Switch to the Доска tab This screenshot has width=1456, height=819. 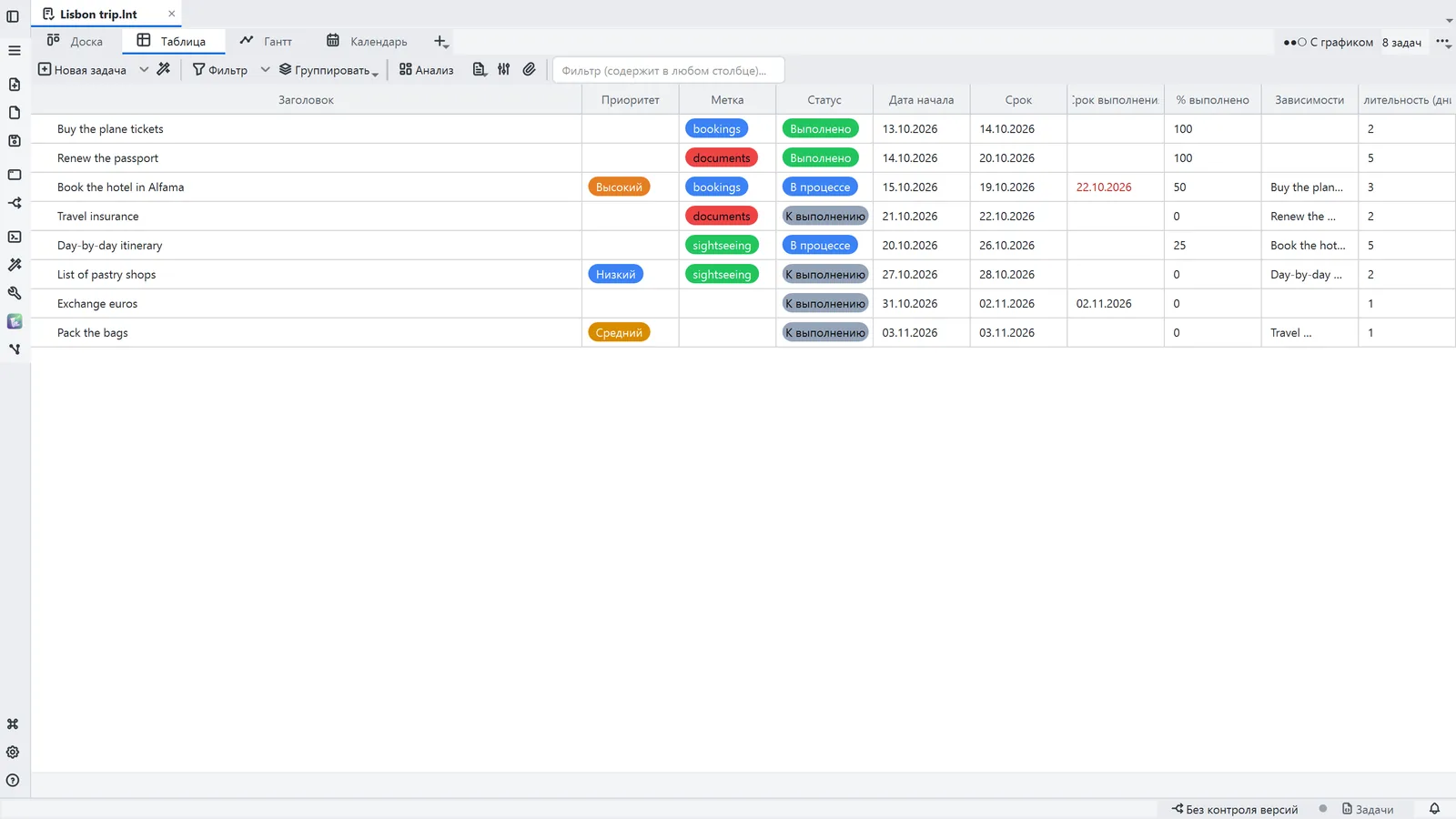point(76,41)
